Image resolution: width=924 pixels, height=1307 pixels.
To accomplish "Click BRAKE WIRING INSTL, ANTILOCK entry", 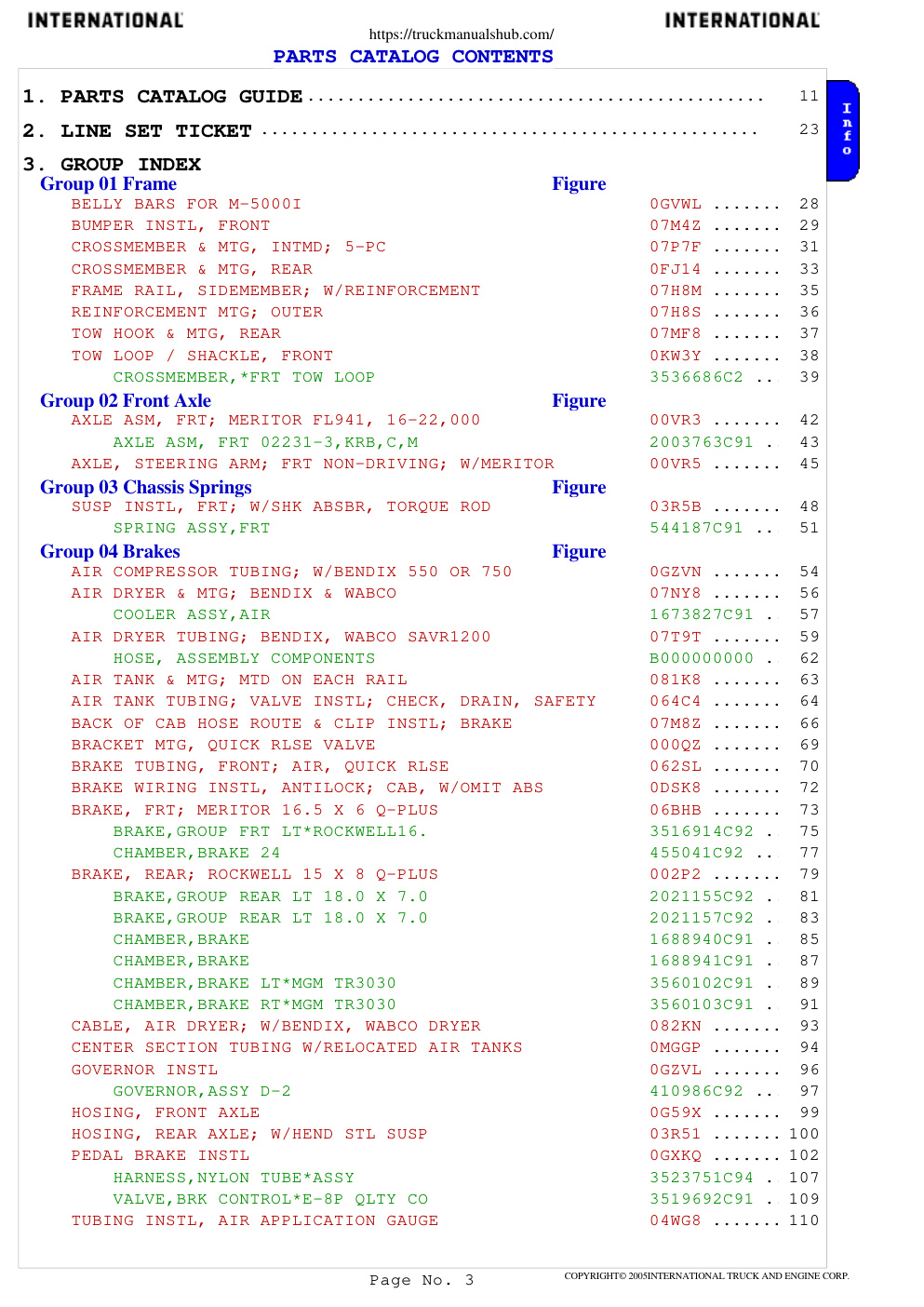I will [x=307, y=788].
